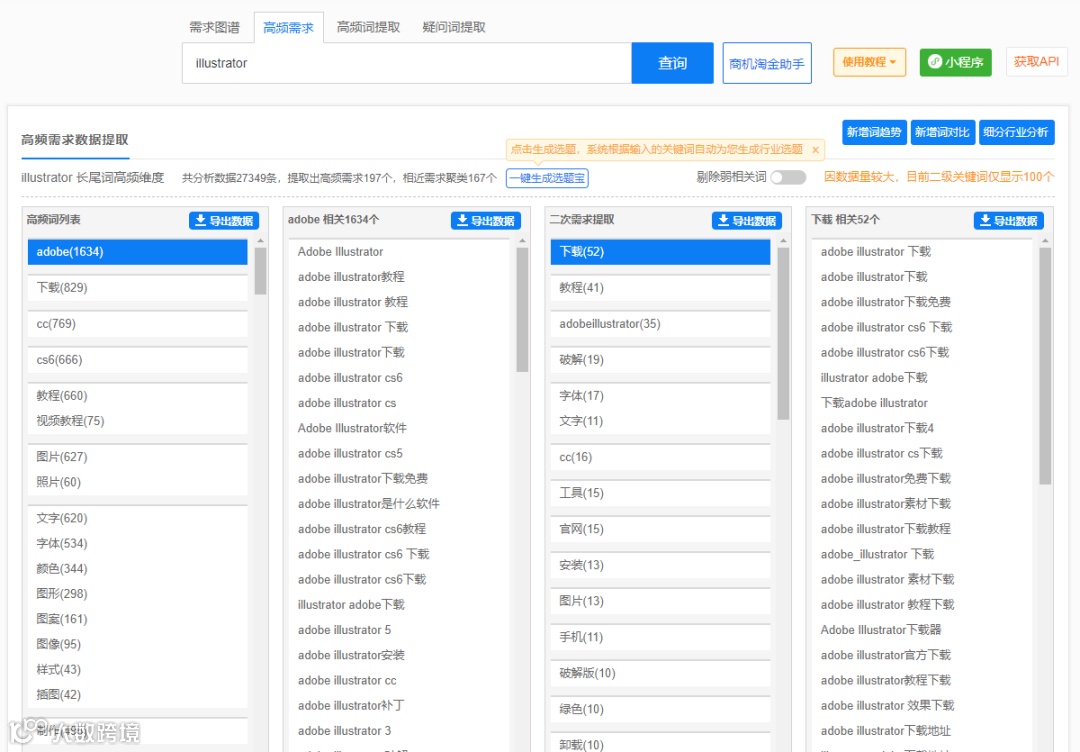Click 'adobe illustrator下载免费' in the download results

coord(886,302)
